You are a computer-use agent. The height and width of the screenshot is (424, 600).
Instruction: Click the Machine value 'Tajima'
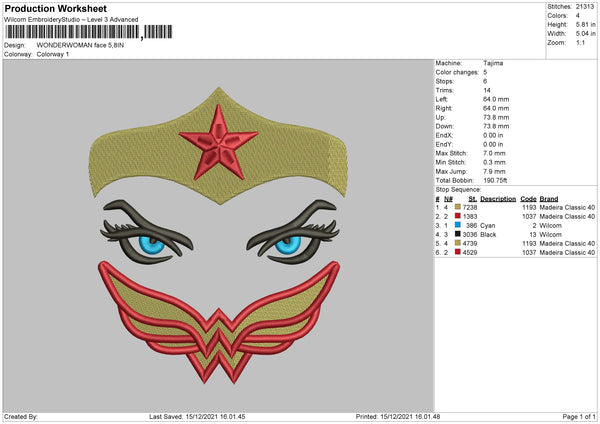[493, 63]
